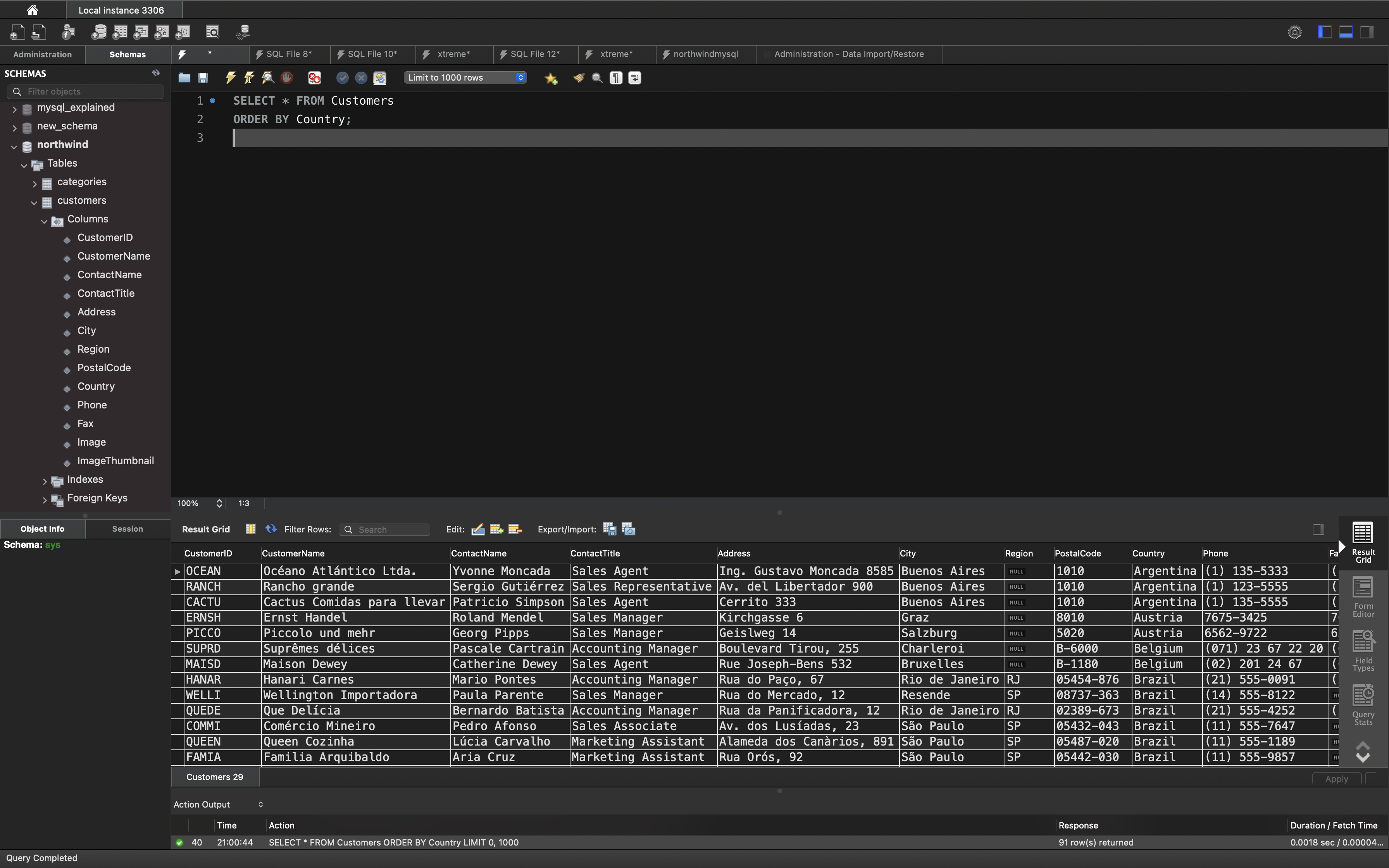Click the refresh results icon in Result Grid

(271, 529)
